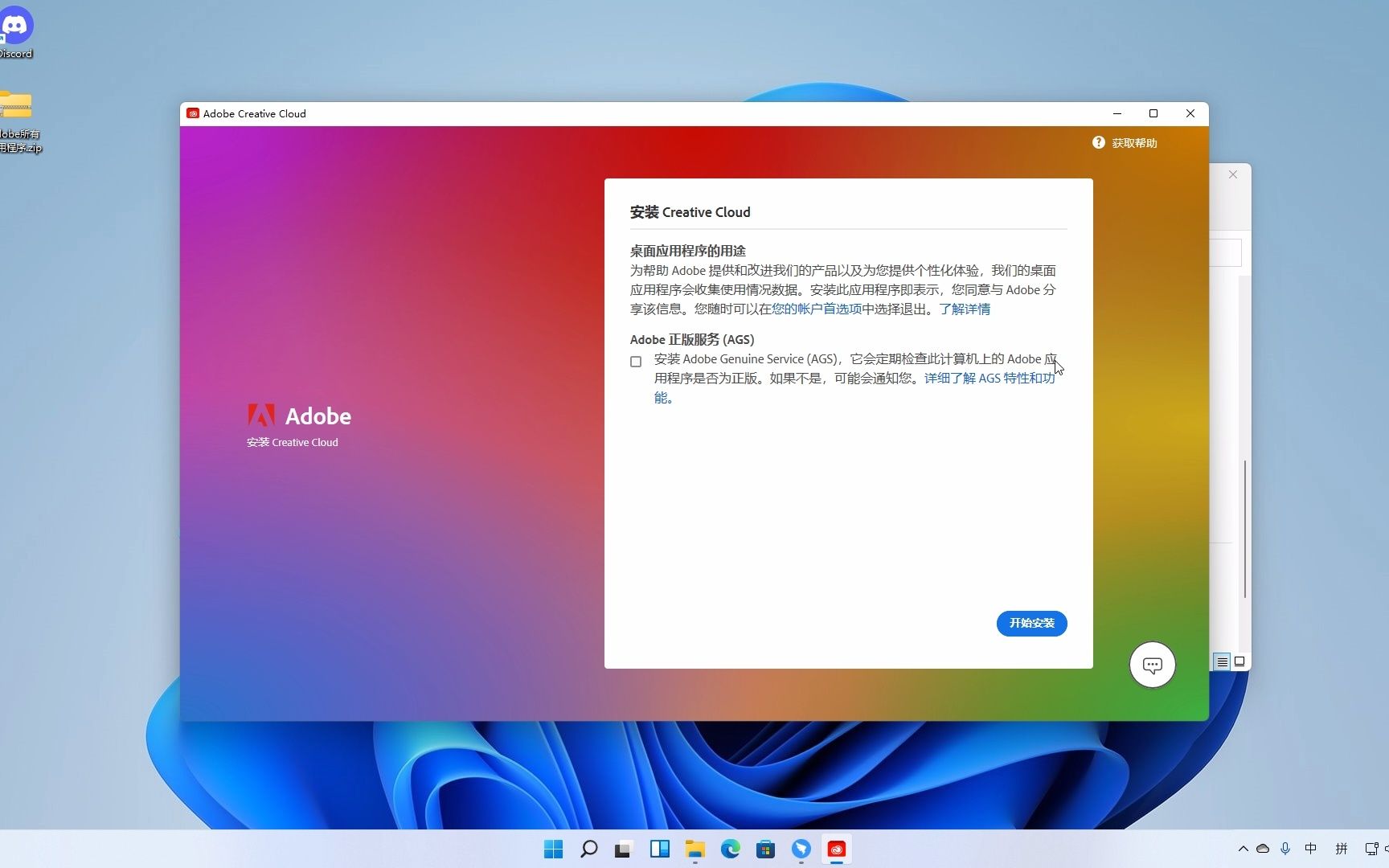The image size is (1389, 868).
Task: Open Microsoft Store from the taskbar
Action: (x=765, y=849)
